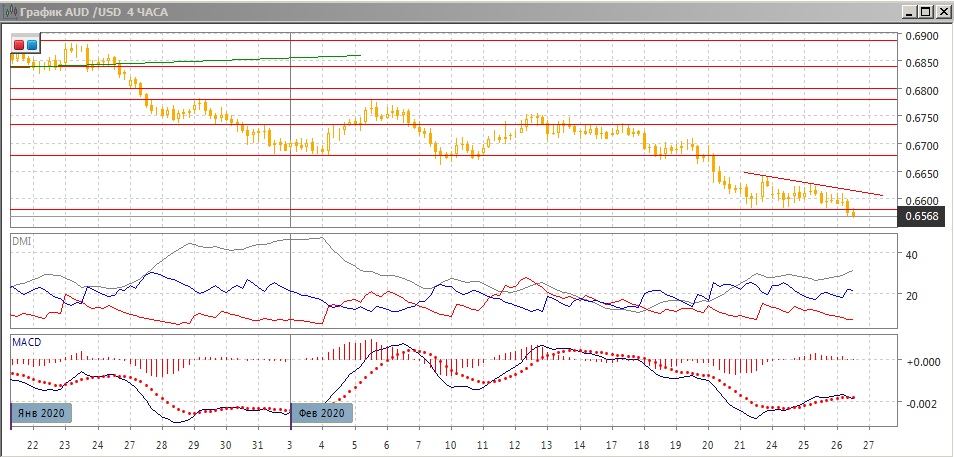Select the Янв 2020 month marker
The height and width of the screenshot is (457, 954).
pyautogui.click(x=41, y=413)
